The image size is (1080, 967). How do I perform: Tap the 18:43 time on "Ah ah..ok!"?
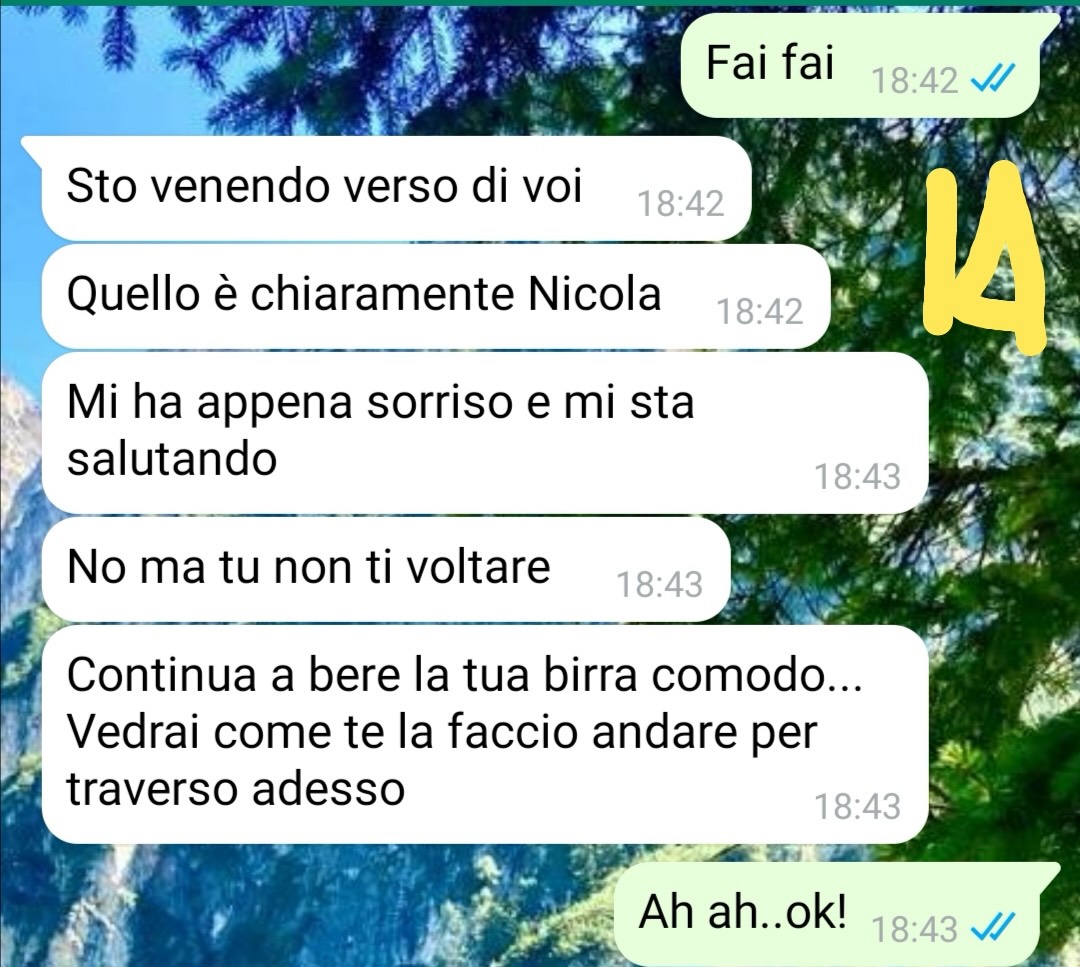coord(915,929)
